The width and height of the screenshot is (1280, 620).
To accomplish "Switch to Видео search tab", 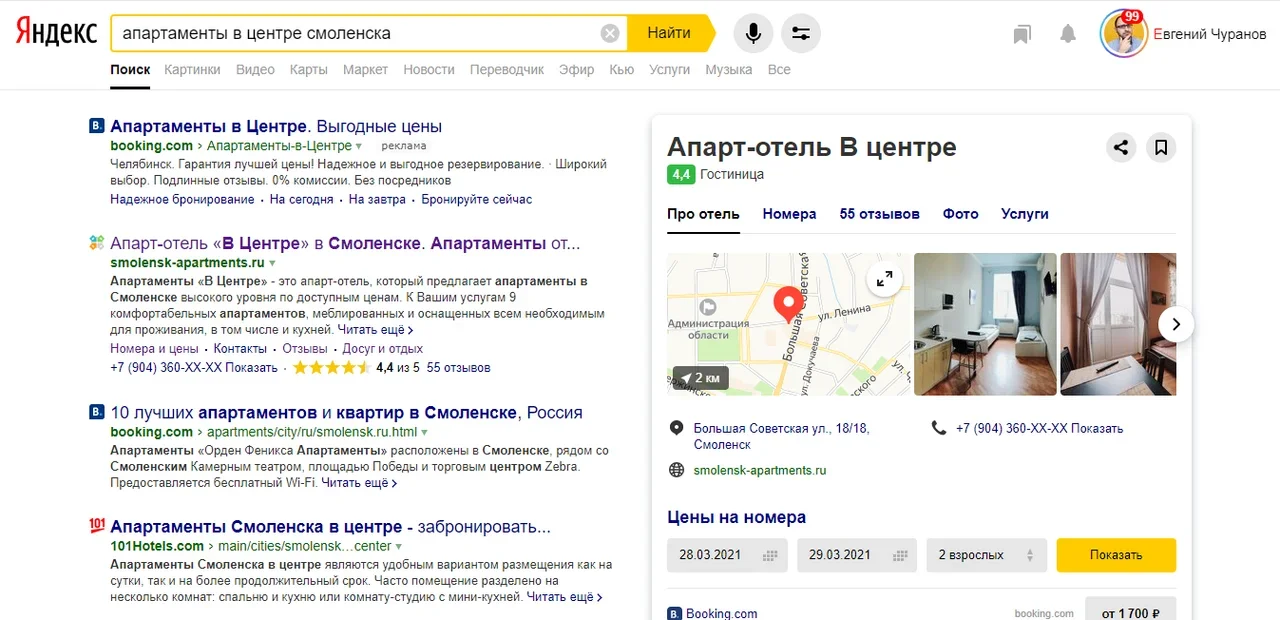I will pyautogui.click(x=255, y=70).
